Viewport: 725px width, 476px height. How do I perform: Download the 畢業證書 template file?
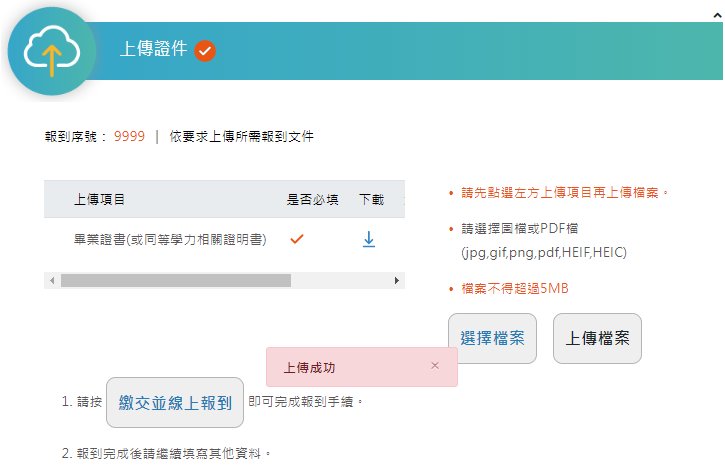click(369, 240)
